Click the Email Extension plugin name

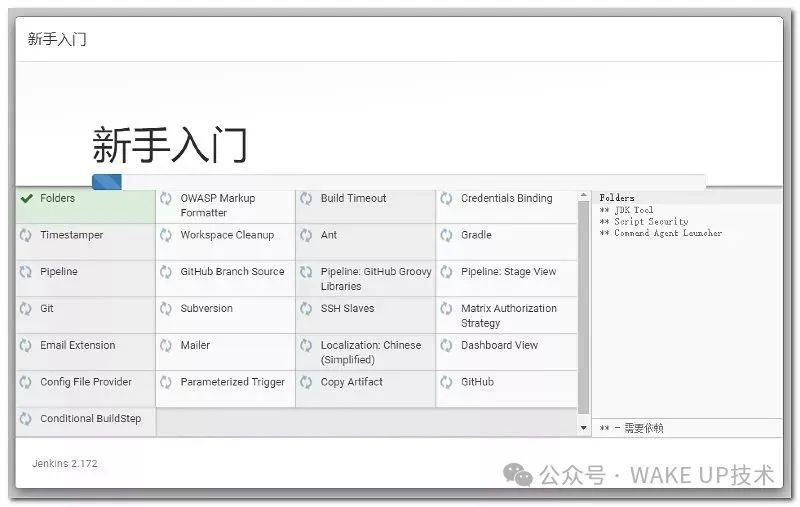pyautogui.click(x=78, y=345)
